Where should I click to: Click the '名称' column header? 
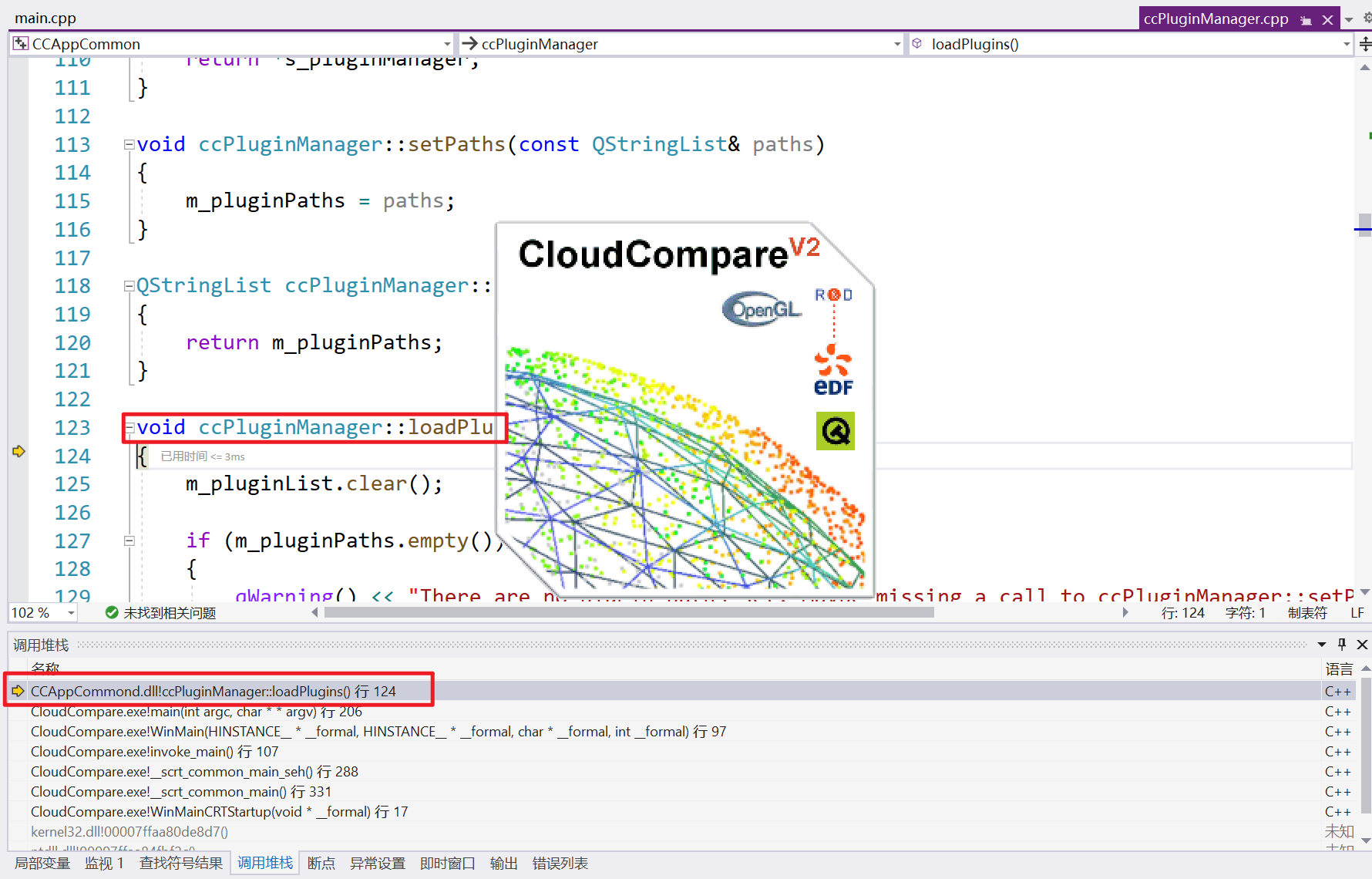pyautogui.click(x=45, y=668)
